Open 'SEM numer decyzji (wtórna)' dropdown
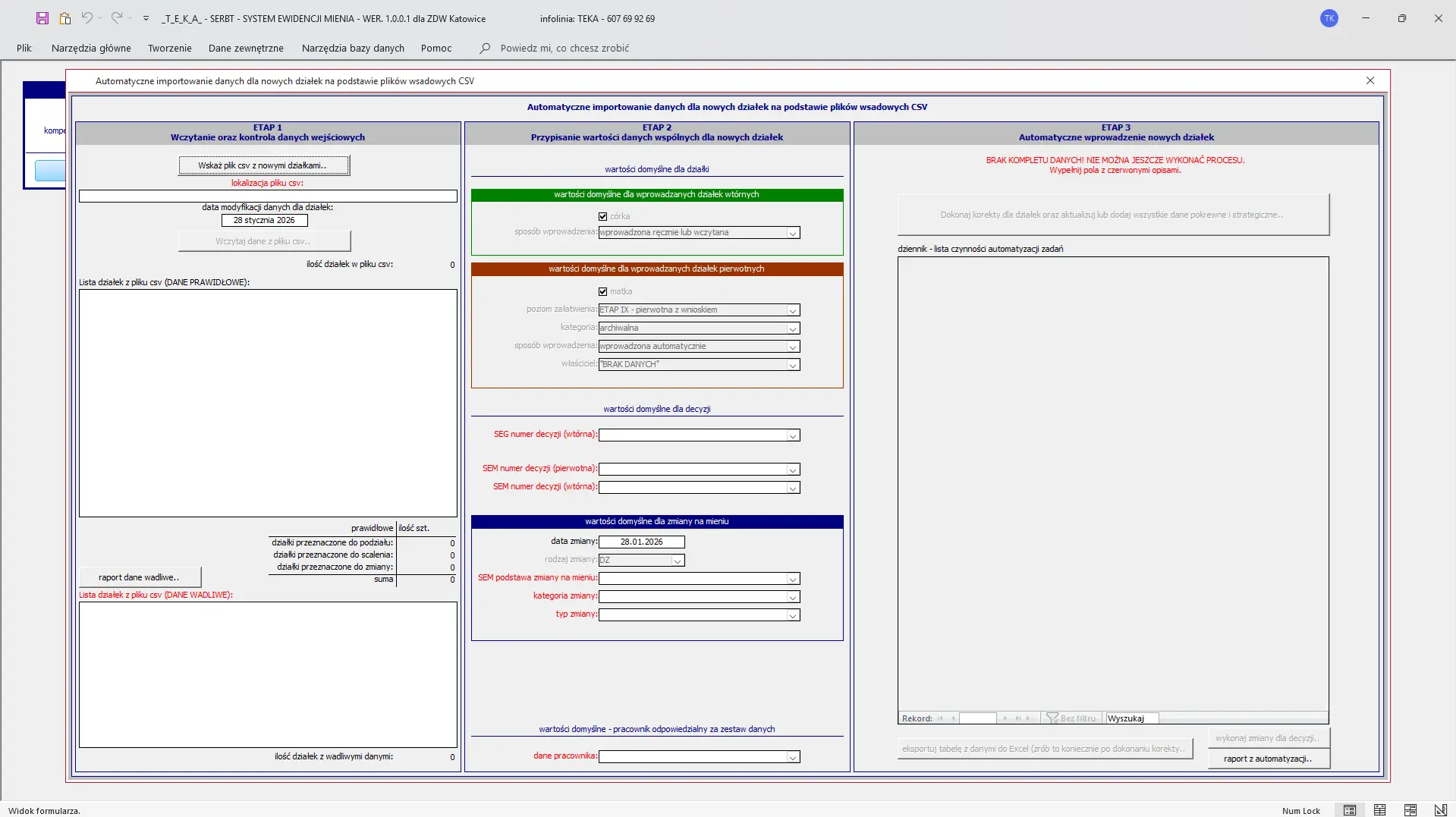Viewport: 1456px width, 817px height. coord(793,488)
